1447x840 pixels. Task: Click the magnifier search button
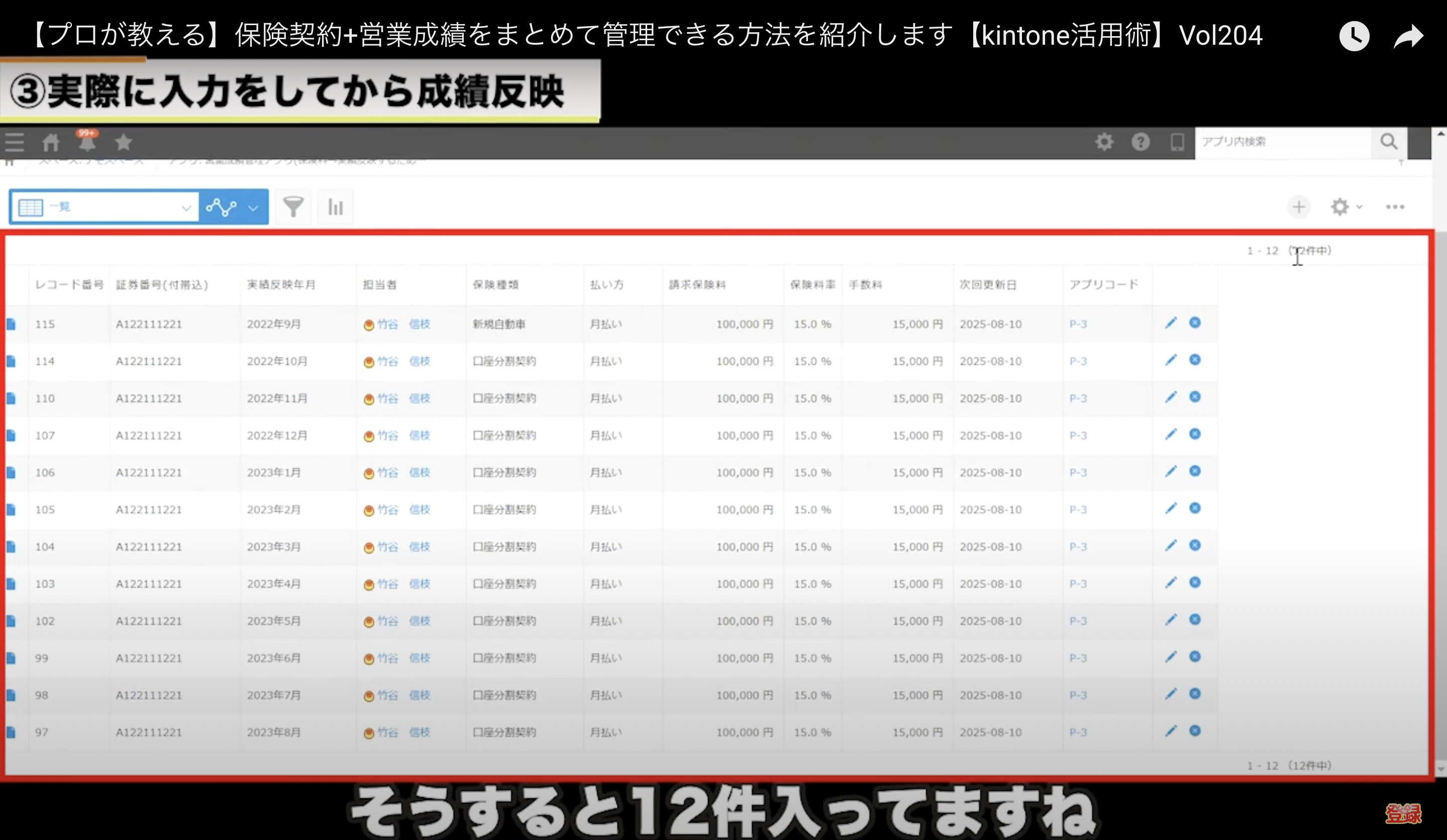click(1388, 142)
